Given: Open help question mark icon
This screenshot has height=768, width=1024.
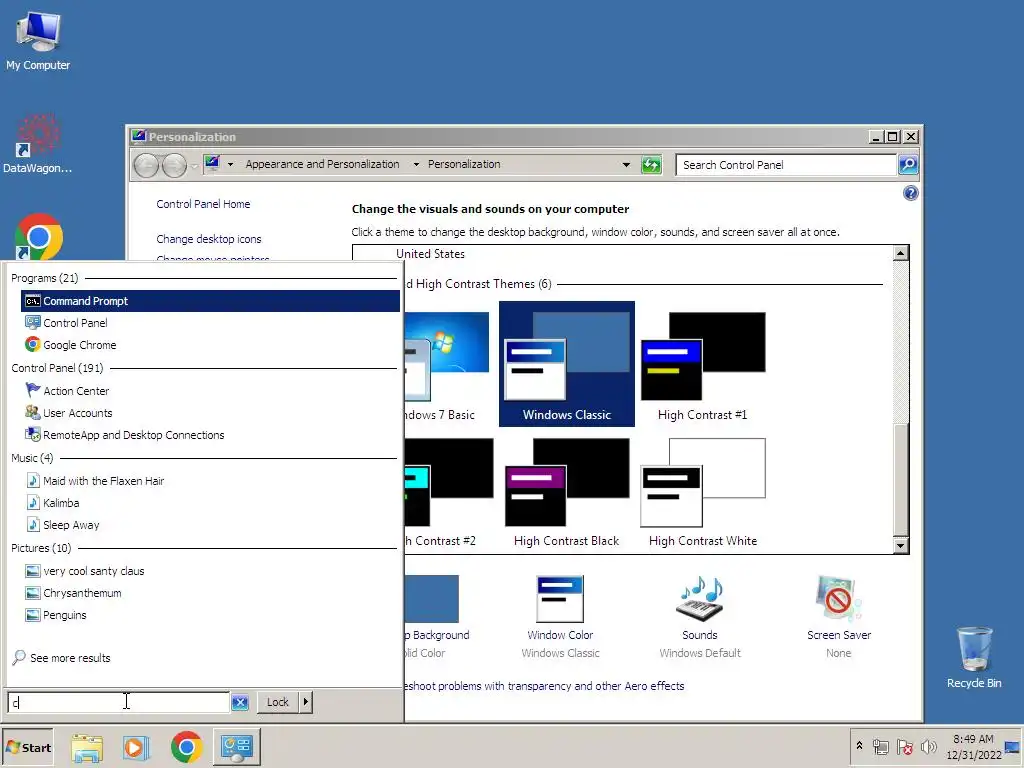Looking at the screenshot, I should click(910, 193).
